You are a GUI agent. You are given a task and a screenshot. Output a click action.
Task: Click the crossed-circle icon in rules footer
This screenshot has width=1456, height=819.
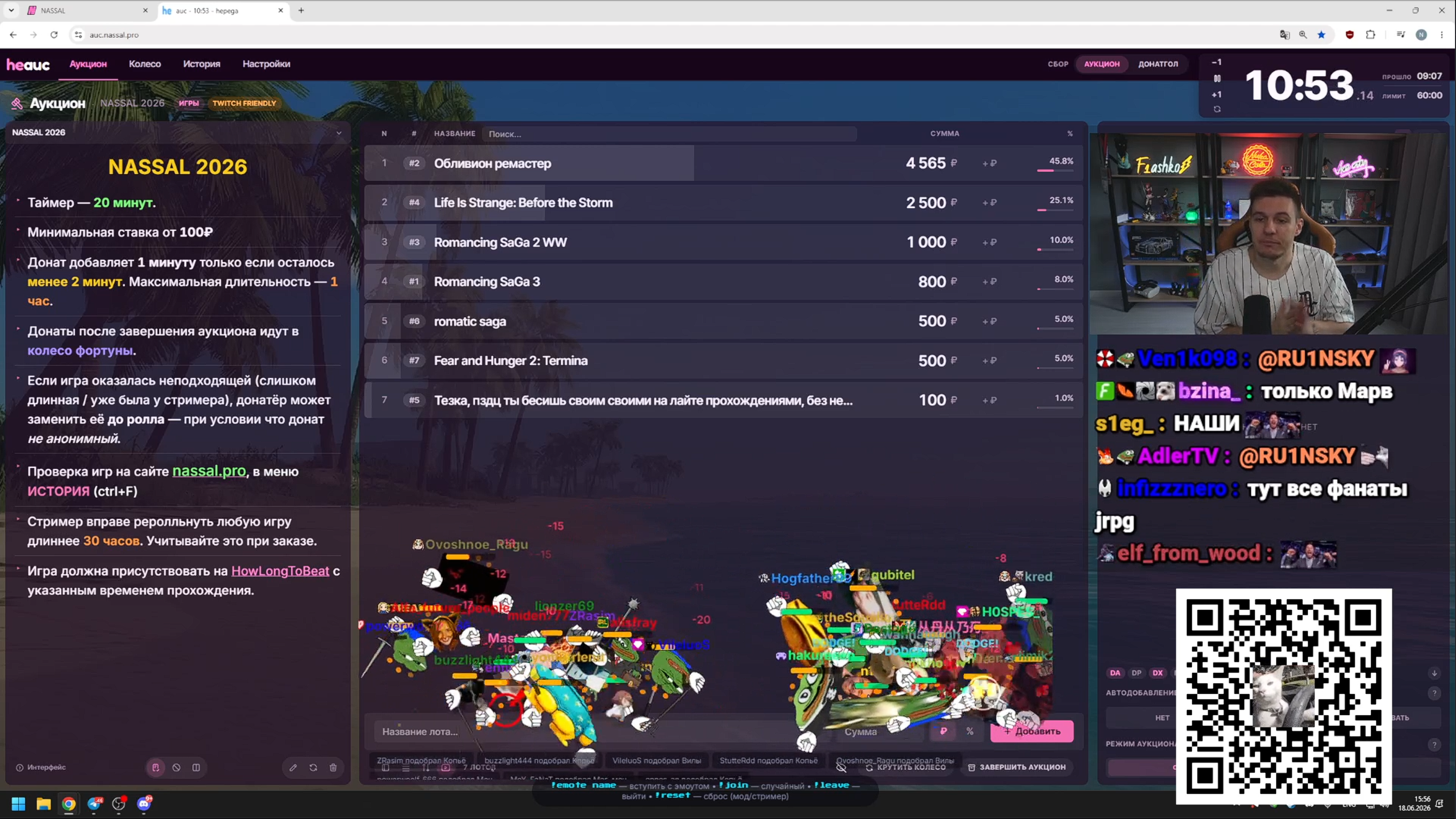pos(176,767)
